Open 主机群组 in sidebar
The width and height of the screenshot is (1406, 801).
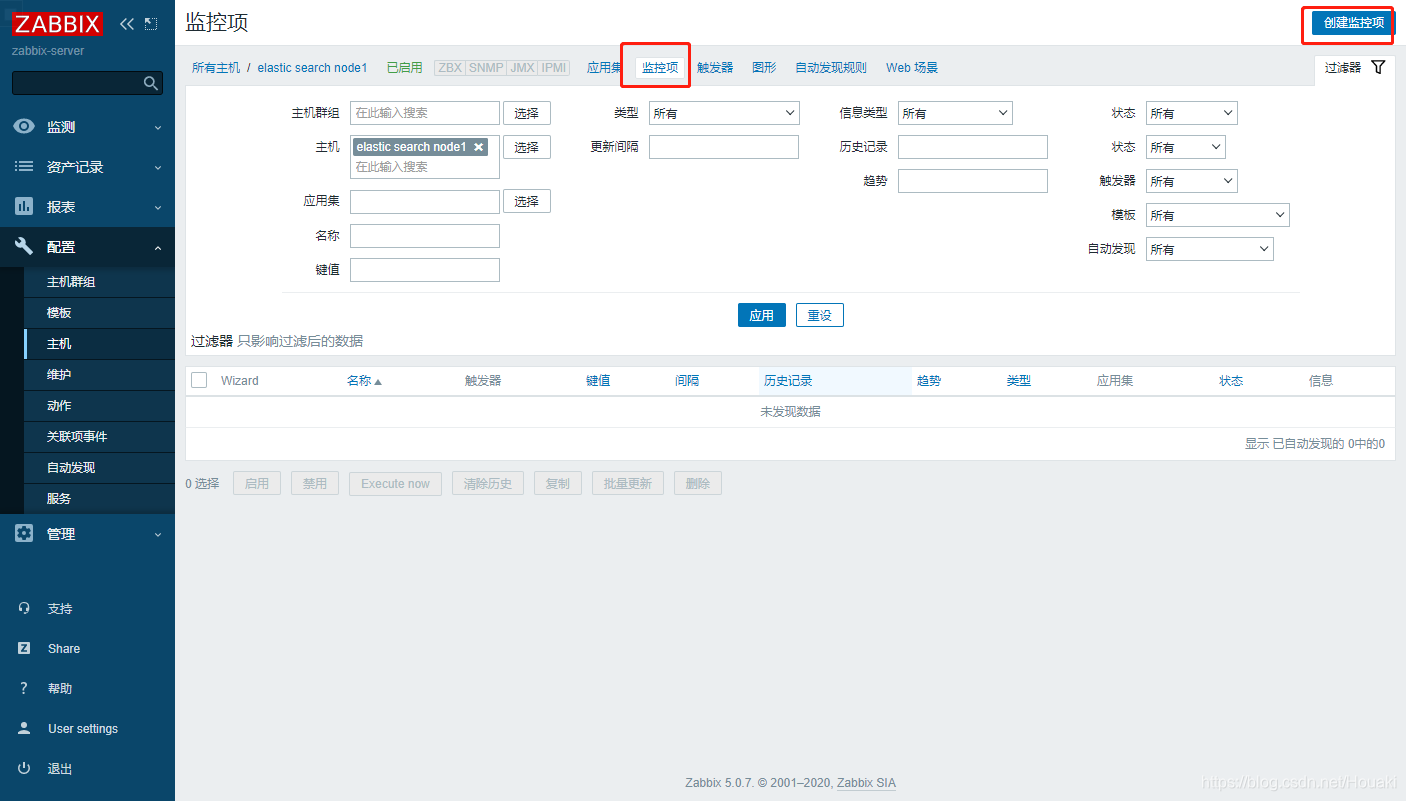[x=99, y=282]
